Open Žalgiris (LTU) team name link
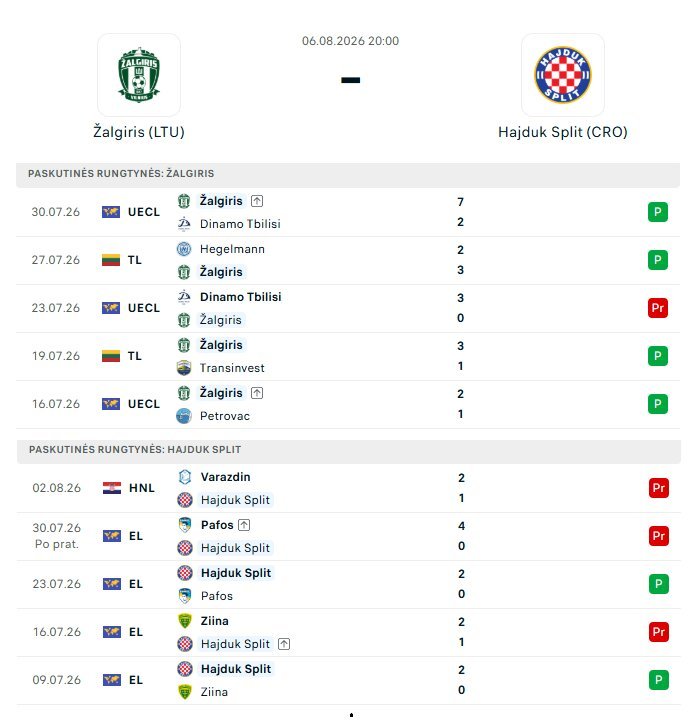The height and width of the screenshot is (720, 696). pyautogui.click(x=139, y=132)
